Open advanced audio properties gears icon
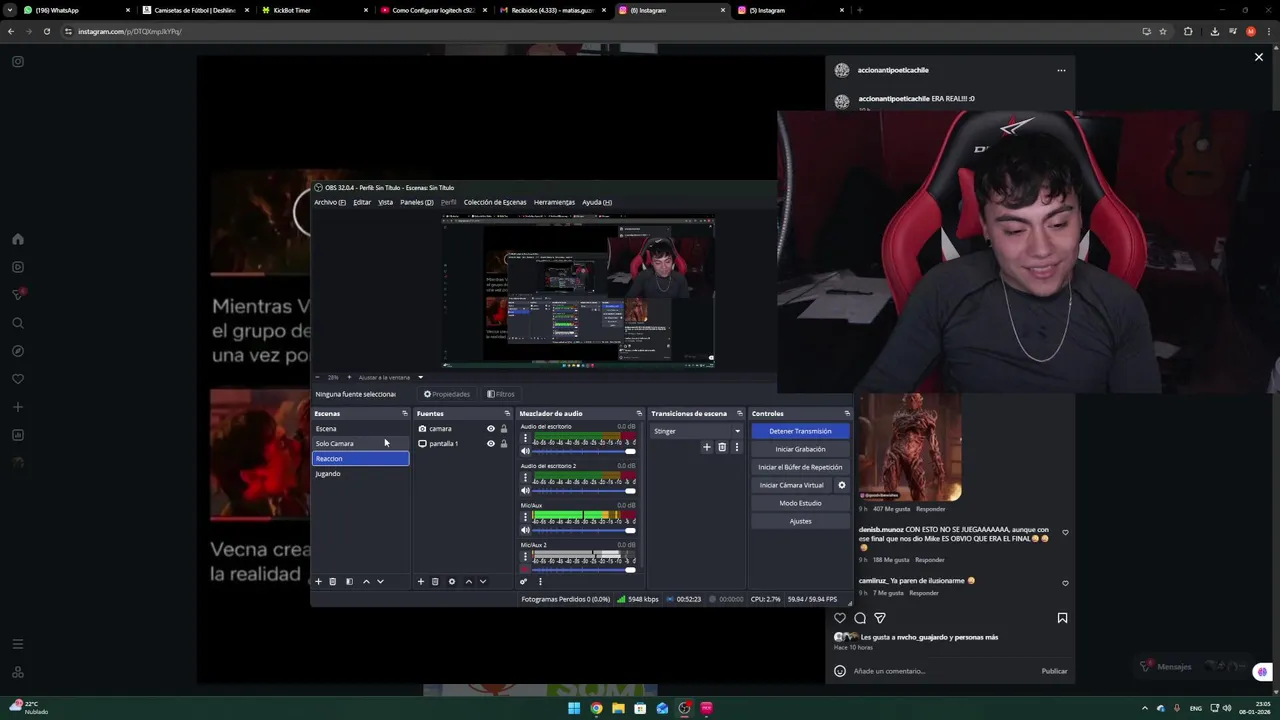This screenshot has width=1280, height=720. pos(523,581)
